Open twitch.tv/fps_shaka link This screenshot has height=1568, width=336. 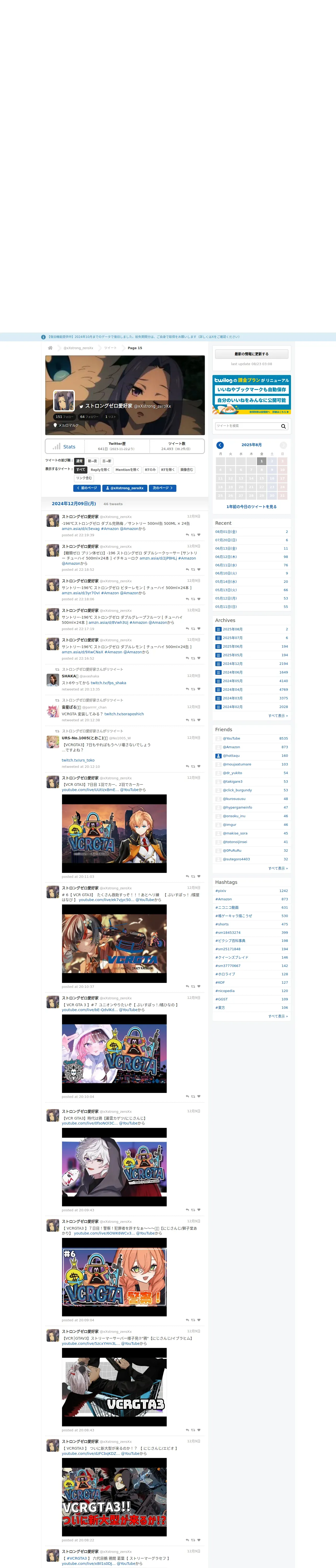click(x=109, y=683)
